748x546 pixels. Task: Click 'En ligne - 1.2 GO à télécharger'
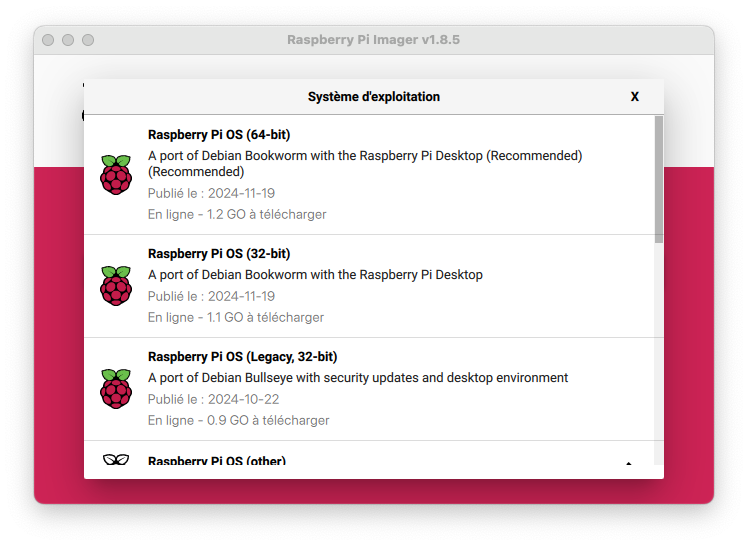[x=237, y=215]
